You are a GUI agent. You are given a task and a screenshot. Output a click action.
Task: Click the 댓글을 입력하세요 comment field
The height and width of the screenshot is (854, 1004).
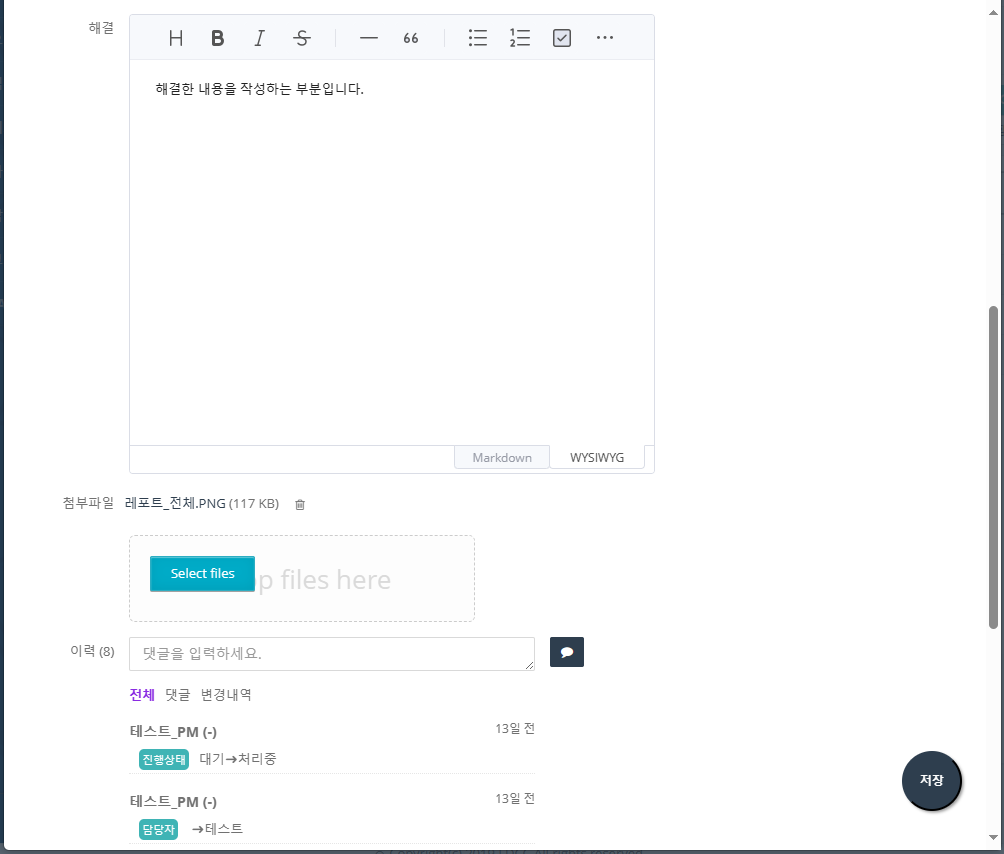[x=331, y=653]
